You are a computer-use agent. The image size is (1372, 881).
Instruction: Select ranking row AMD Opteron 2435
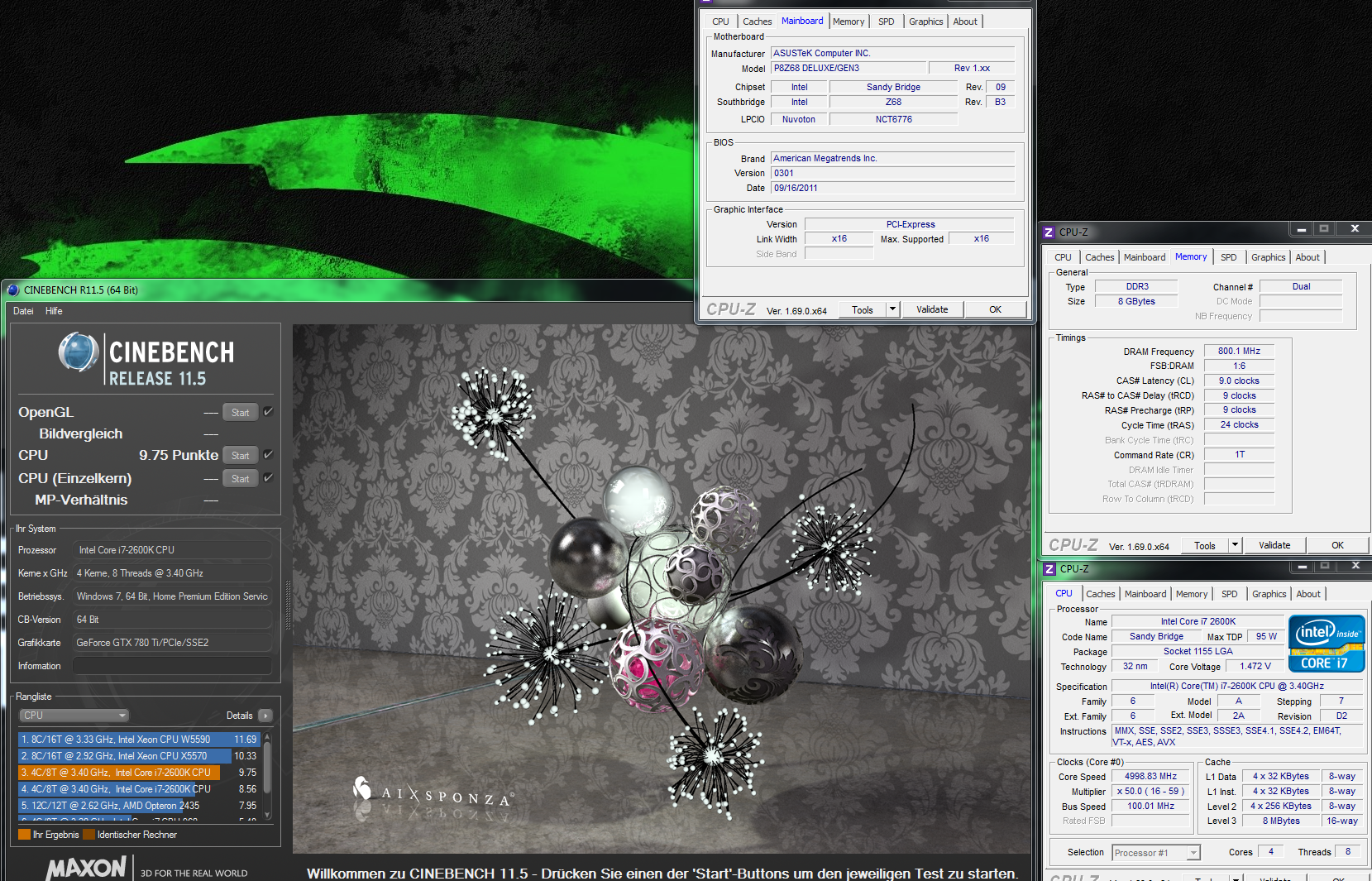point(139,806)
